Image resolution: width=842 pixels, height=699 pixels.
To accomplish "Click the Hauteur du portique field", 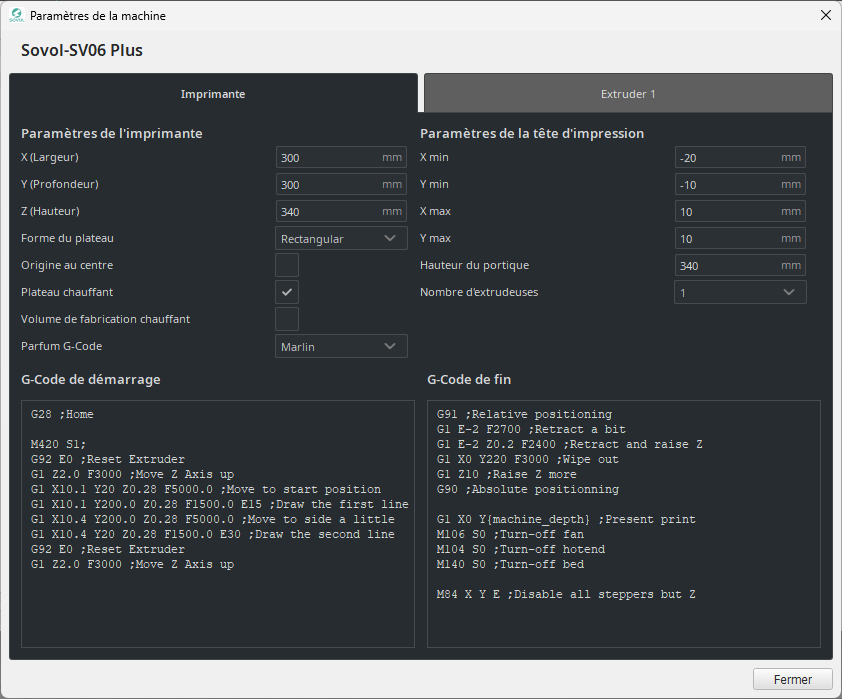I will (x=740, y=265).
